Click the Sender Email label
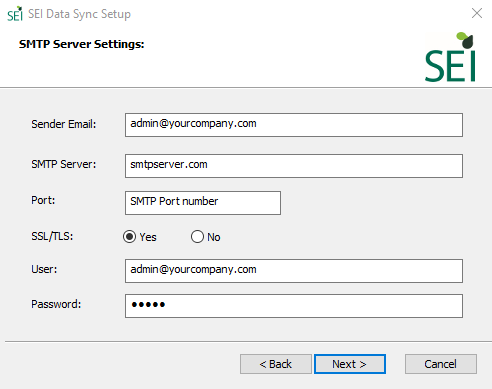This screenshot has height=389, width=492. 64,124
